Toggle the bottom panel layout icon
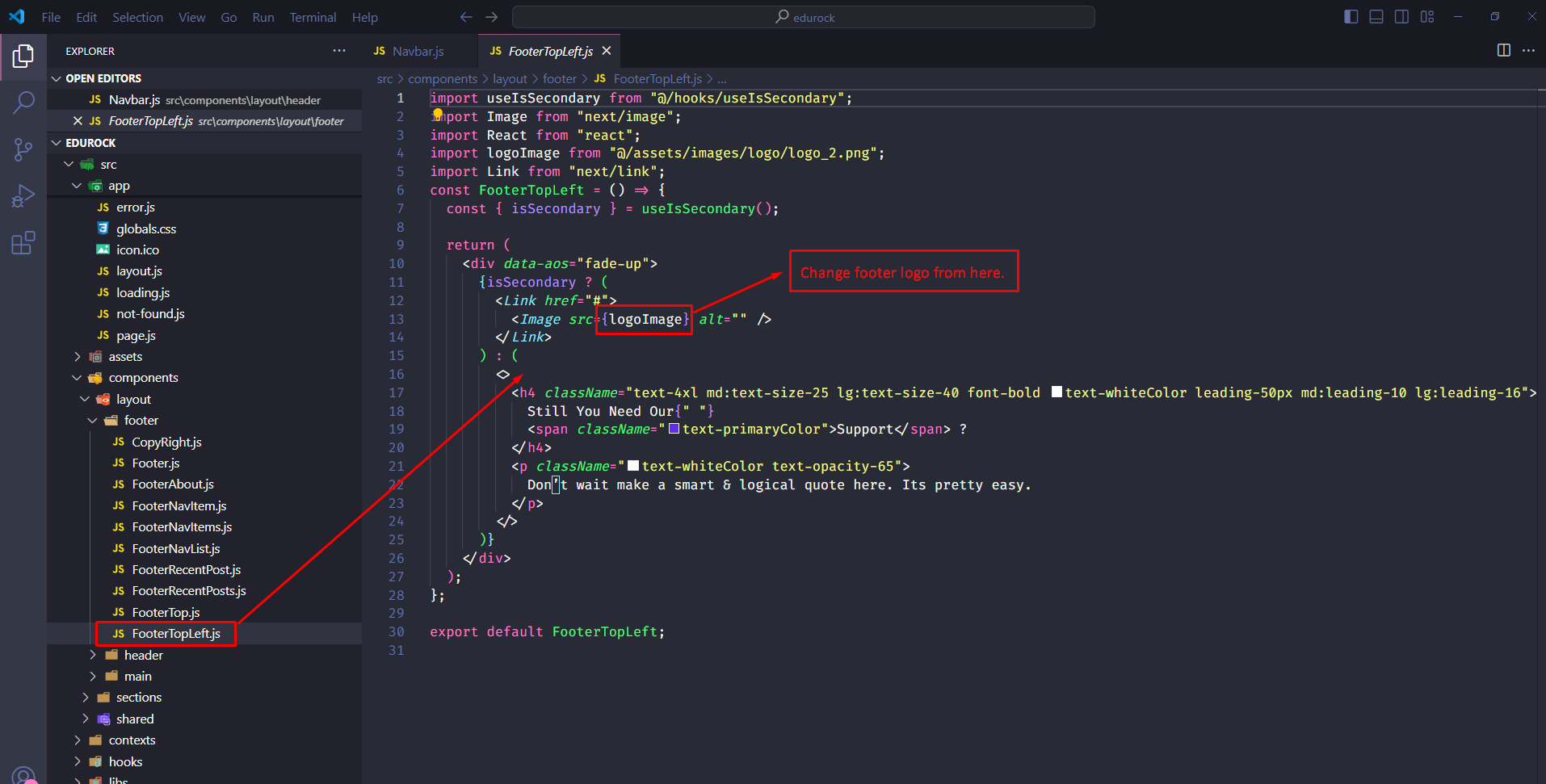The height and width of the screenshot is (784, 1546). (x=1376, y=17)
